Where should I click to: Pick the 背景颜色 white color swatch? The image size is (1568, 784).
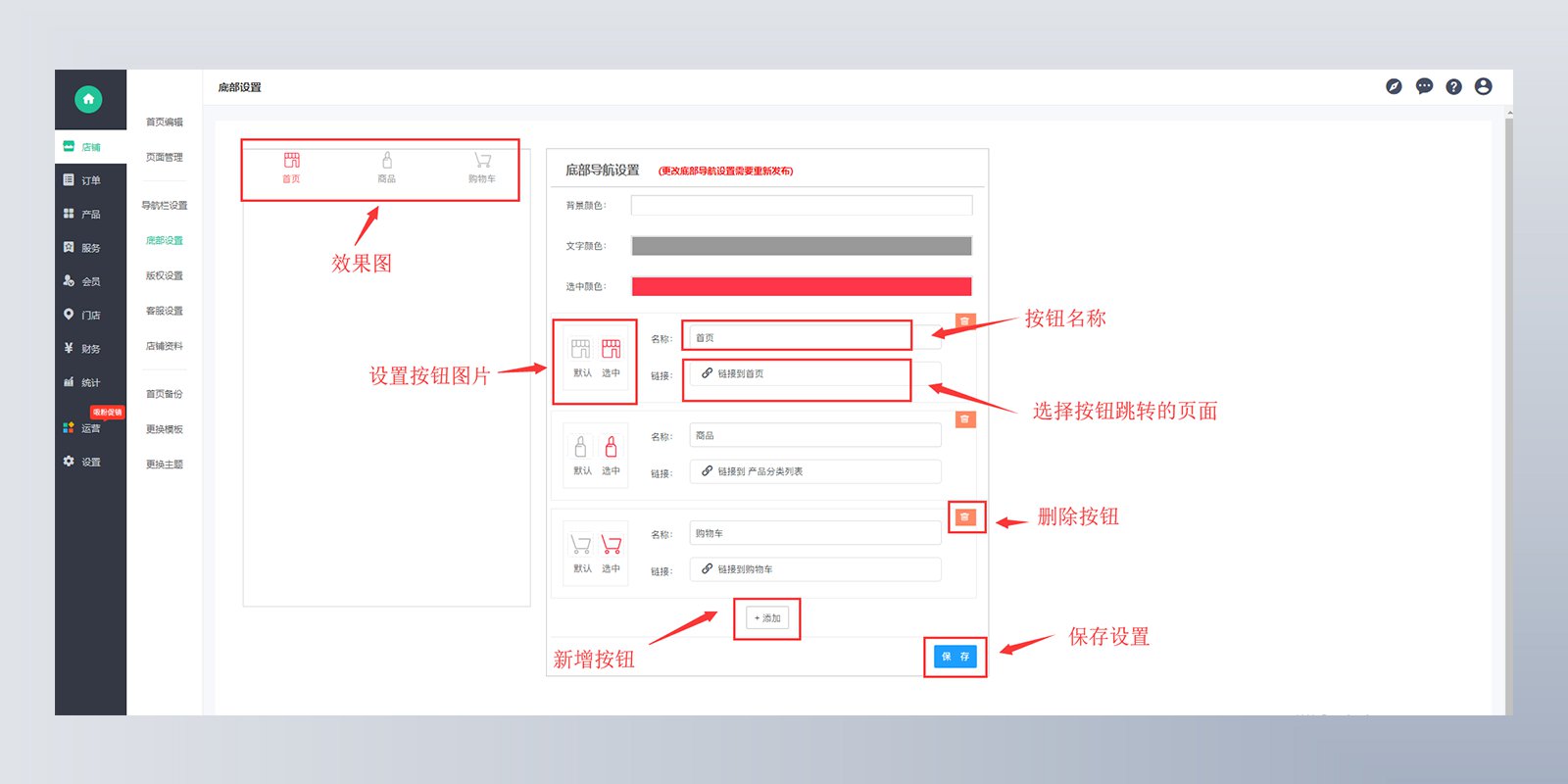[x=802, y=205]
